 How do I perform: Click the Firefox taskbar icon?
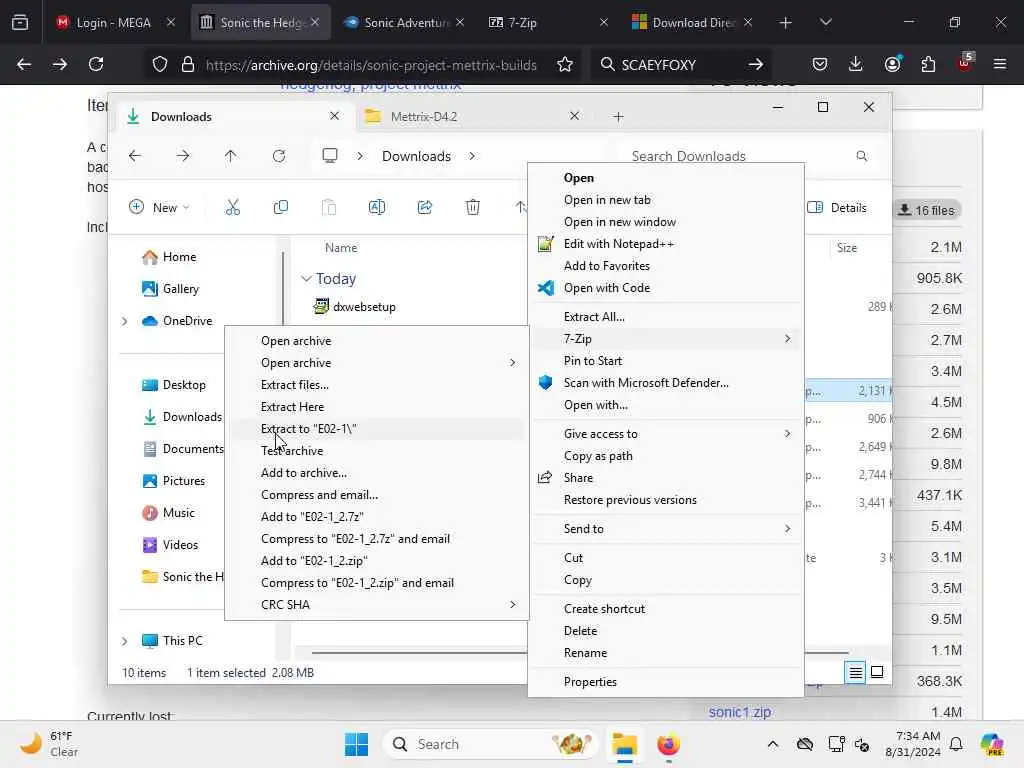point(668,744)
